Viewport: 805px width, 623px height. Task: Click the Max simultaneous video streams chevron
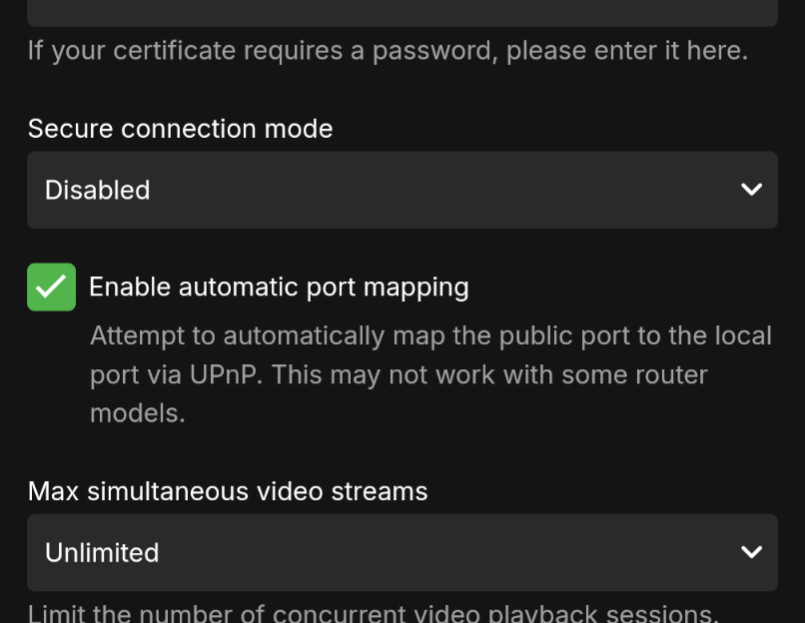click(x=751, y=552)
